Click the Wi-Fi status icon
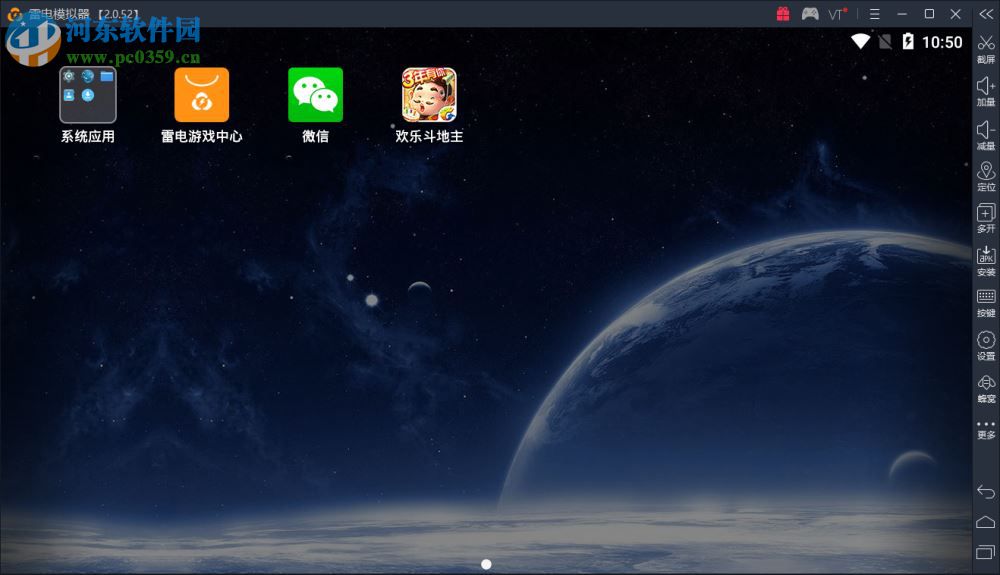Screen dimensions: 1000x575 [860, 42]
